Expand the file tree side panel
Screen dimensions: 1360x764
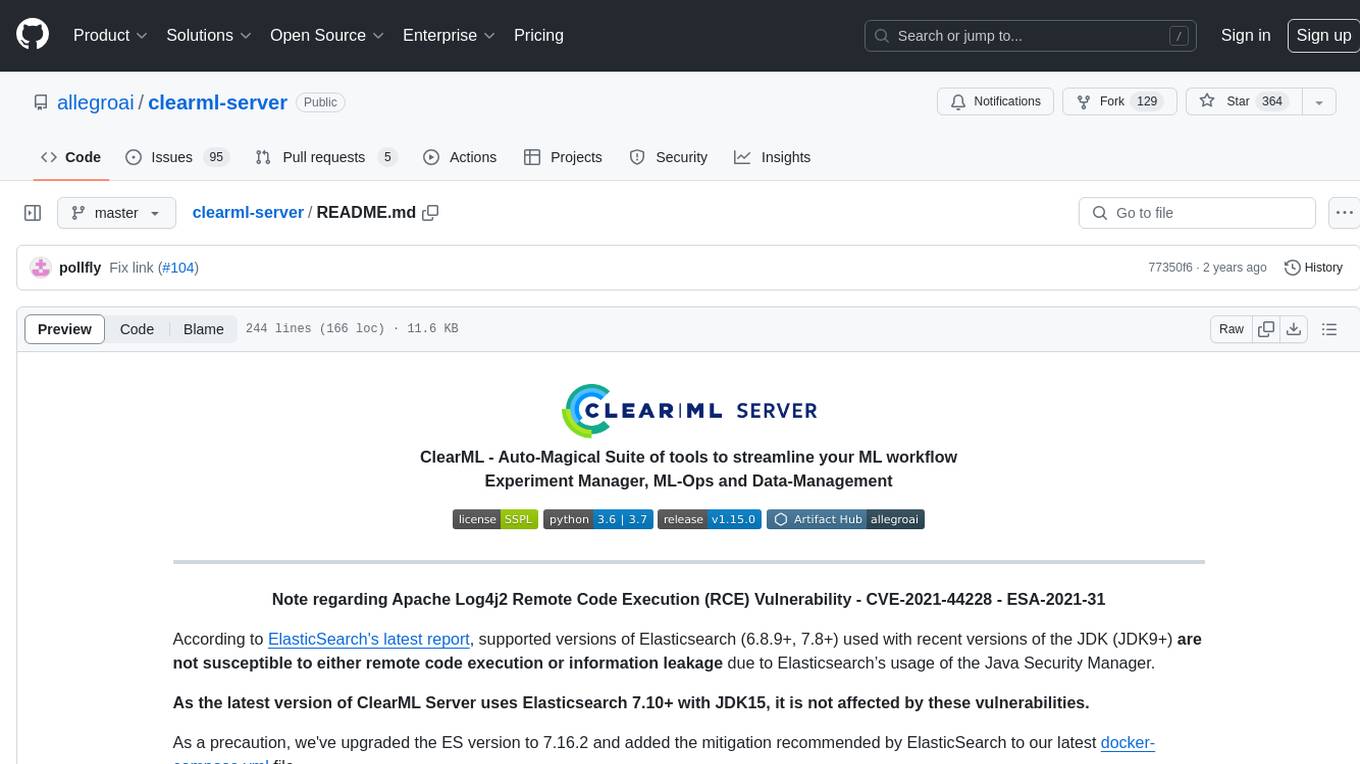point(33,213)
